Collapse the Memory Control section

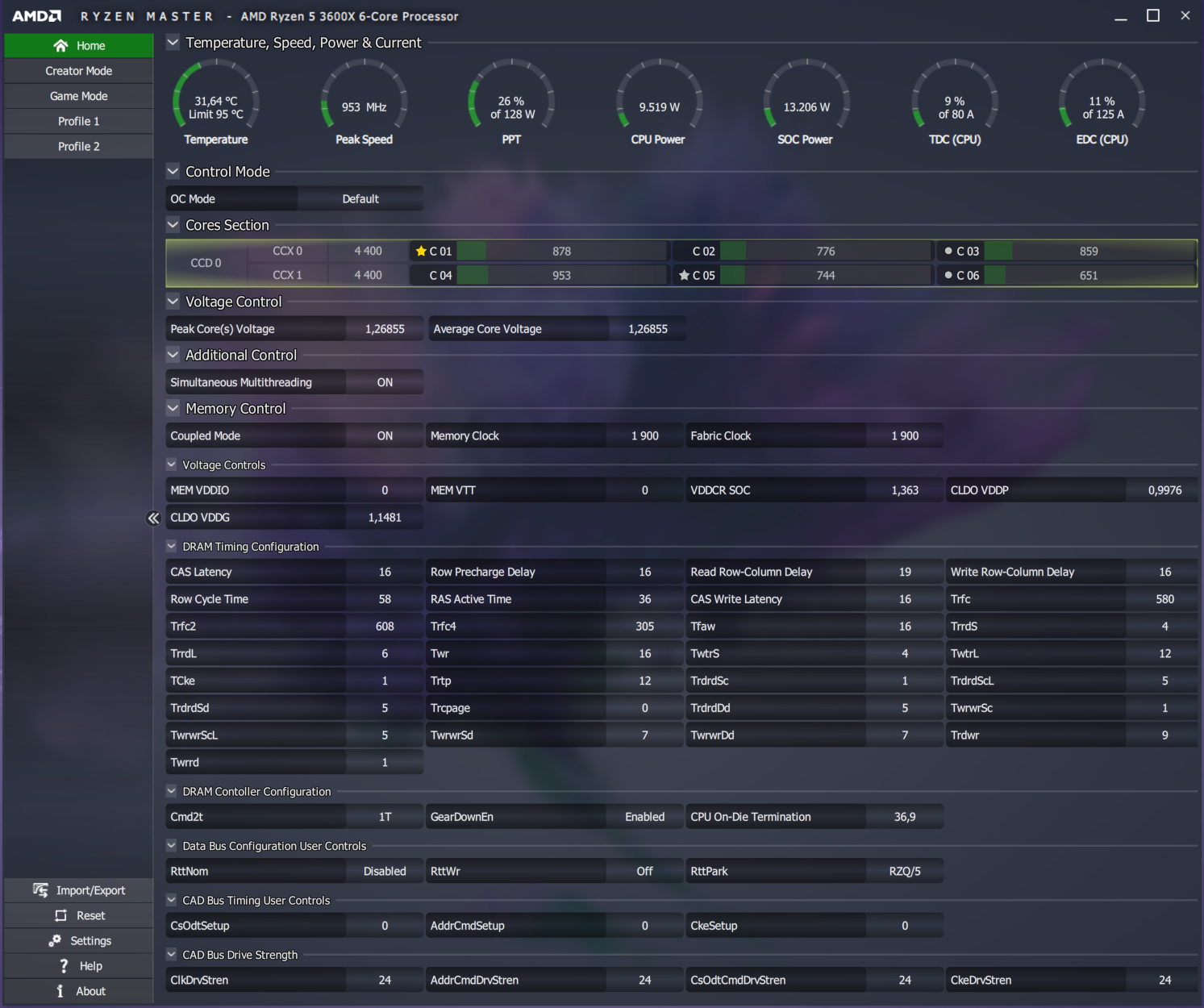click(173, 408)
